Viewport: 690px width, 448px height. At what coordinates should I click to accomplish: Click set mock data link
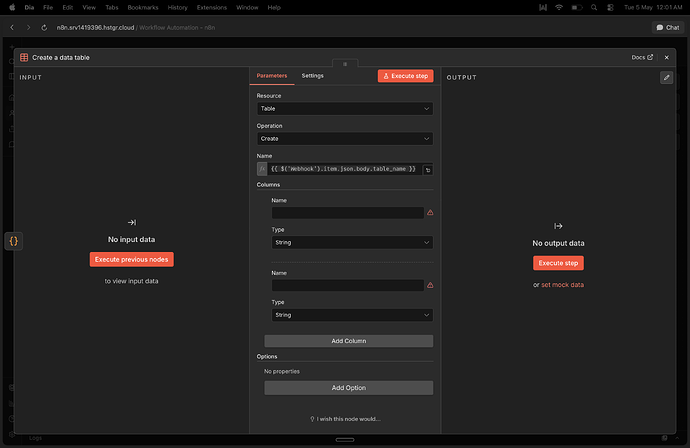[562, 285]
